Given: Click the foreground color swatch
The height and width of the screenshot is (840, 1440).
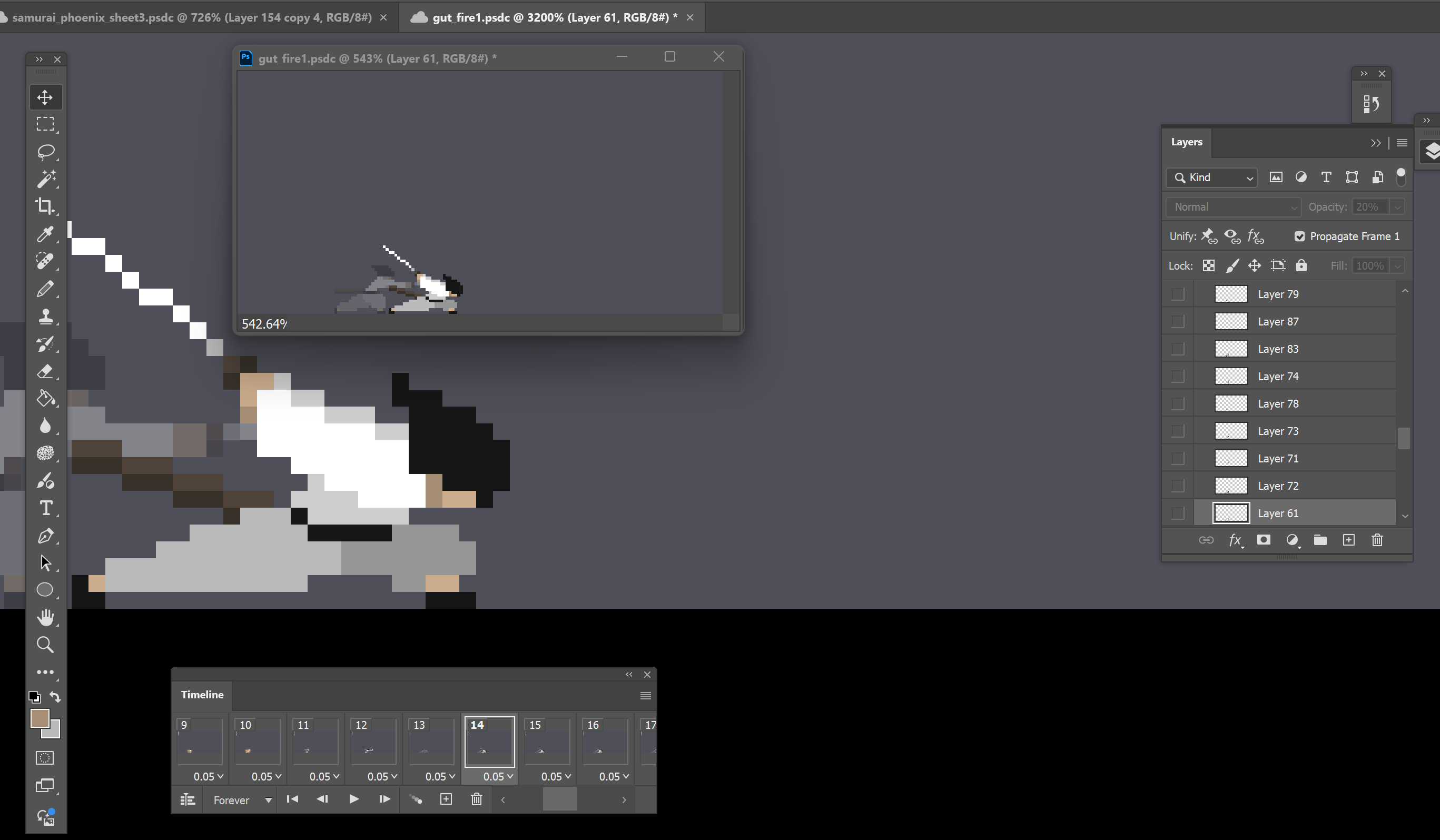Looking at the screenshot, I should (x=40, y=718).
